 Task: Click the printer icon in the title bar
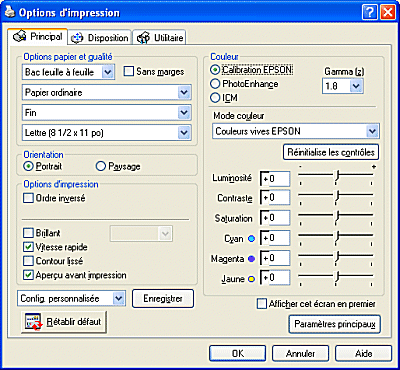point(10,13)
